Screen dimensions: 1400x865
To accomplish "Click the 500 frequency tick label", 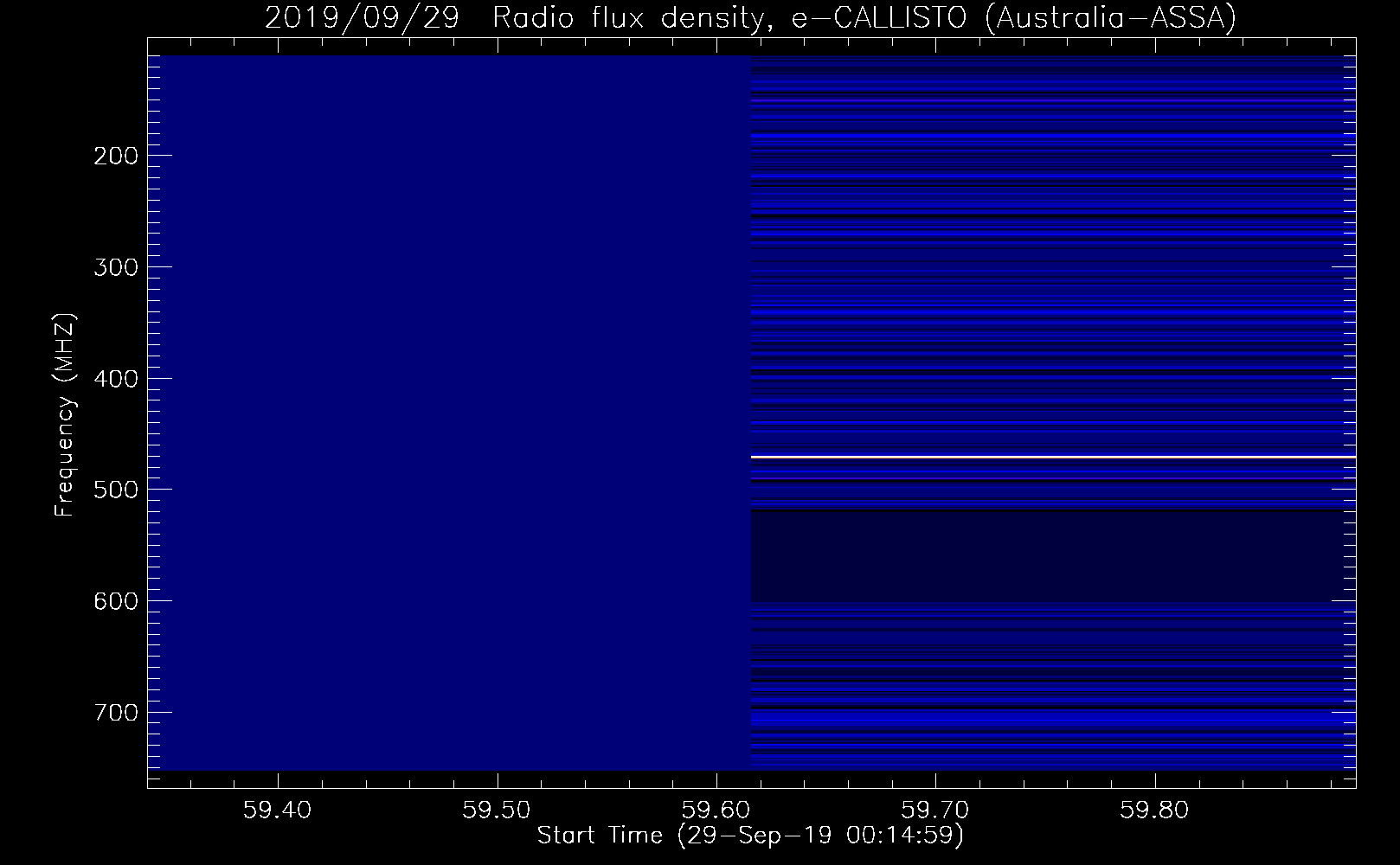I will (115, 490).
